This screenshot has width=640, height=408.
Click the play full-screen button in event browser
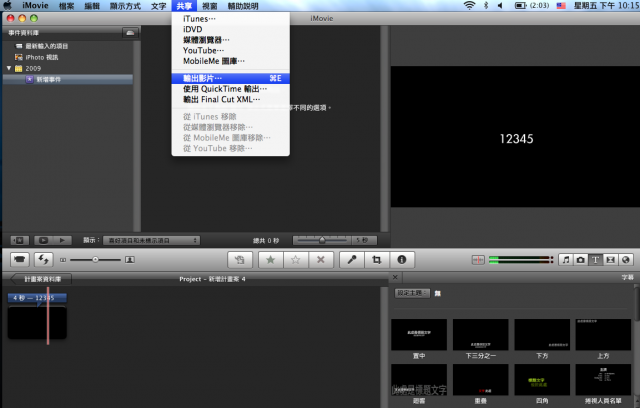(x=43, y=240)
